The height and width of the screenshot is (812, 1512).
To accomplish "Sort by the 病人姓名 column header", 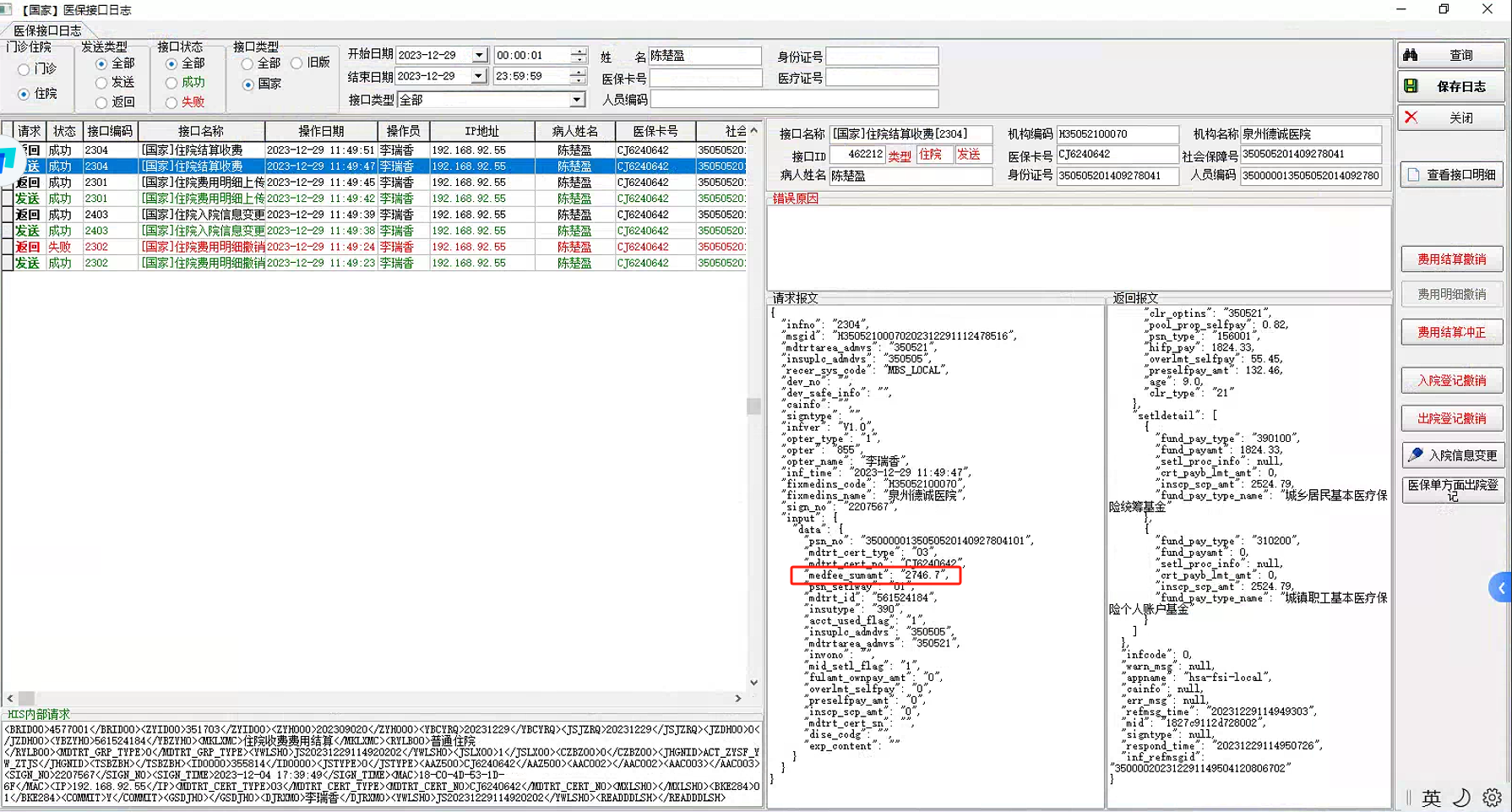I will point(574,131).
